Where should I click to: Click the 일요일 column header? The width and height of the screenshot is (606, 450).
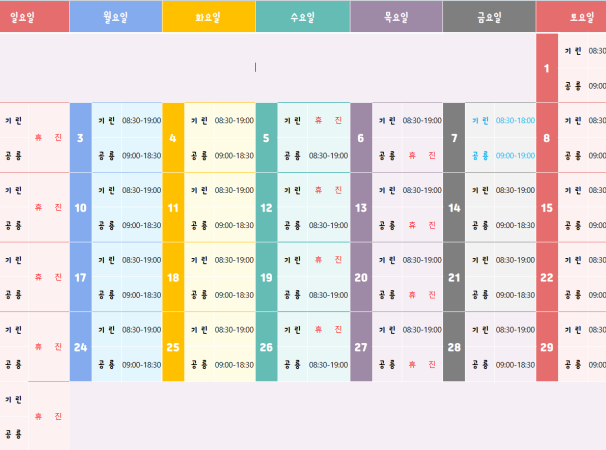(22, 17)
